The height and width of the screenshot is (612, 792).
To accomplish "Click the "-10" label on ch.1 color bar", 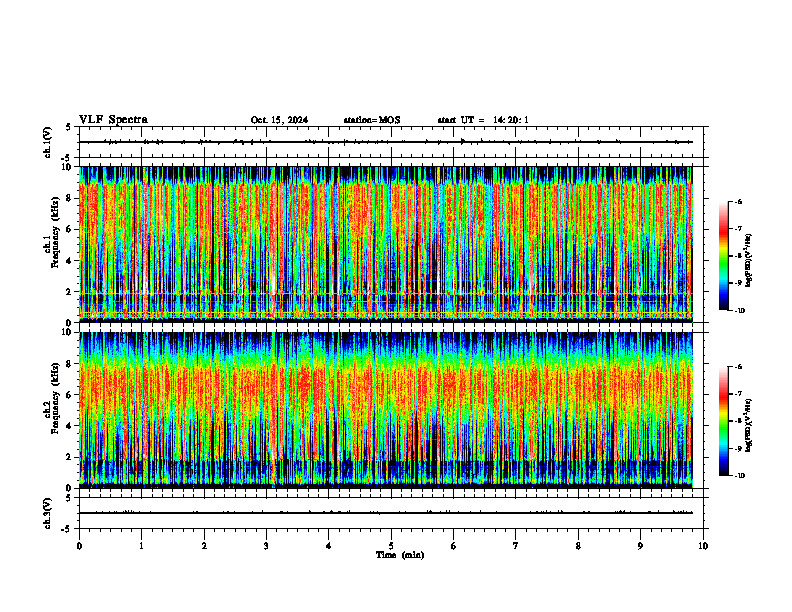I will (739, 311).
